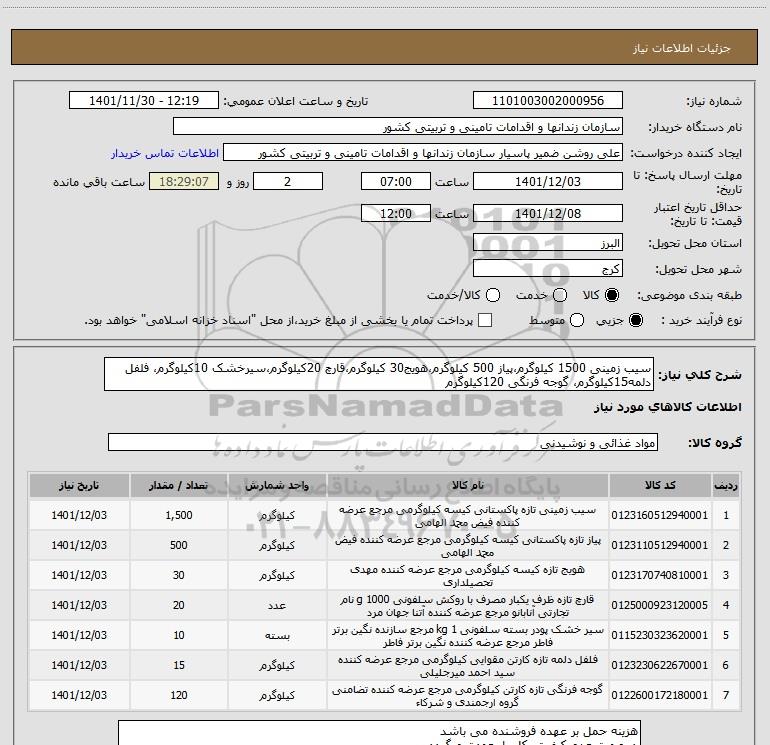Select the متوسط purchase type radio

[577, 320]
